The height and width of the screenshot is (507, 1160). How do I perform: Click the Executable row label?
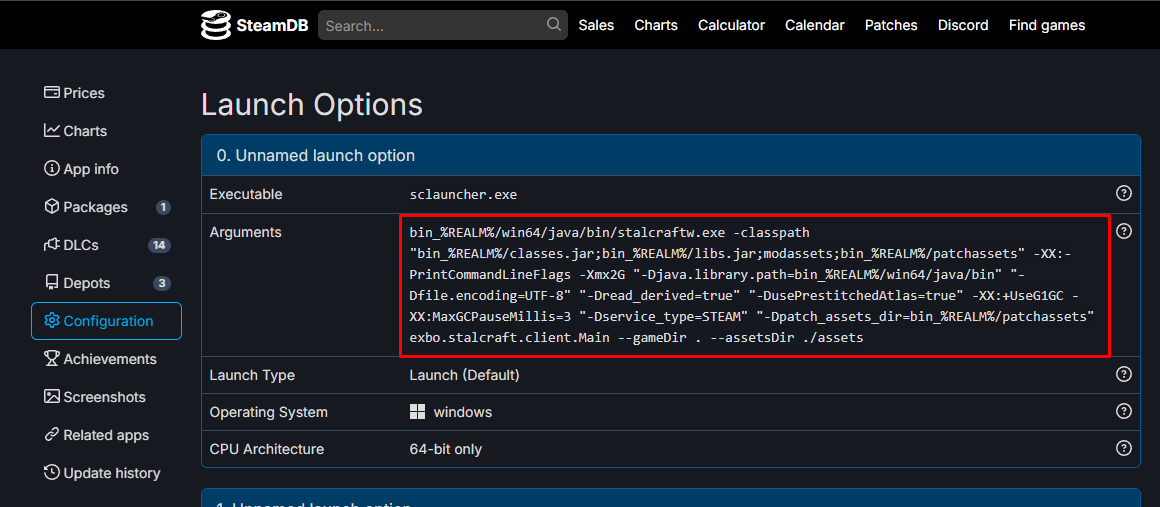246,194
